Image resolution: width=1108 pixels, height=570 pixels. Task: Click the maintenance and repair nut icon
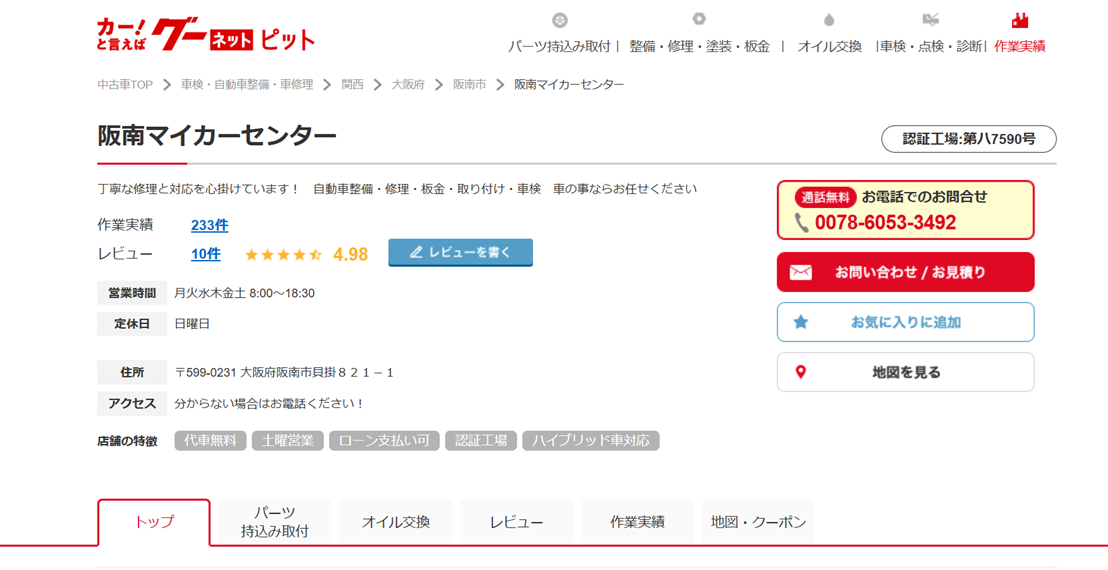(x=699, y=19)
